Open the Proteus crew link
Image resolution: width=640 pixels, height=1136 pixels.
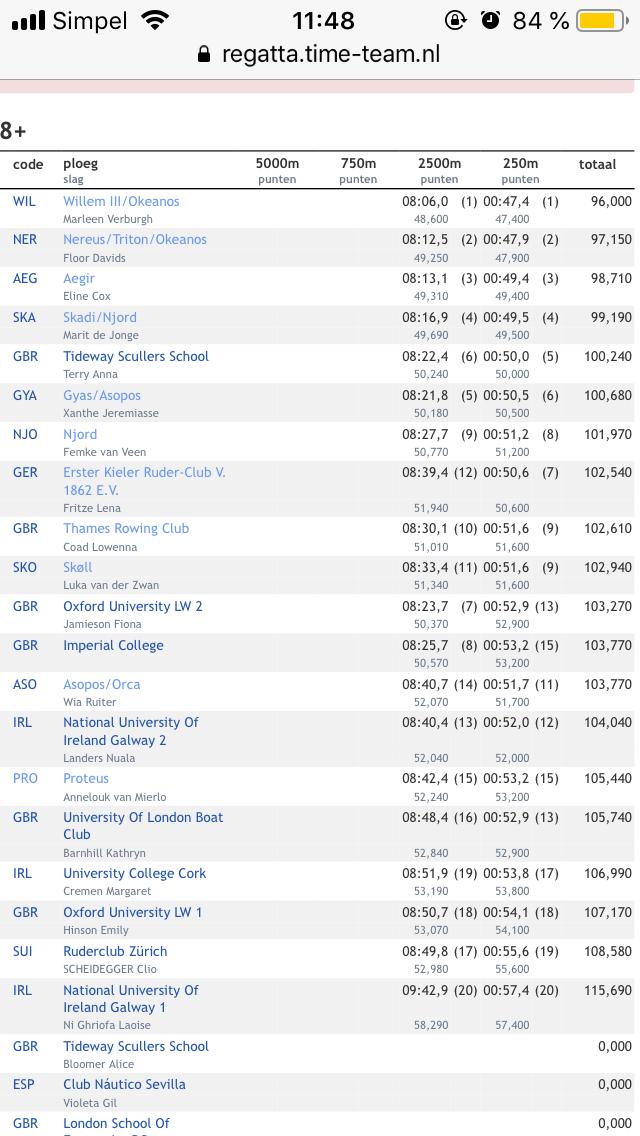pos(86,778)
